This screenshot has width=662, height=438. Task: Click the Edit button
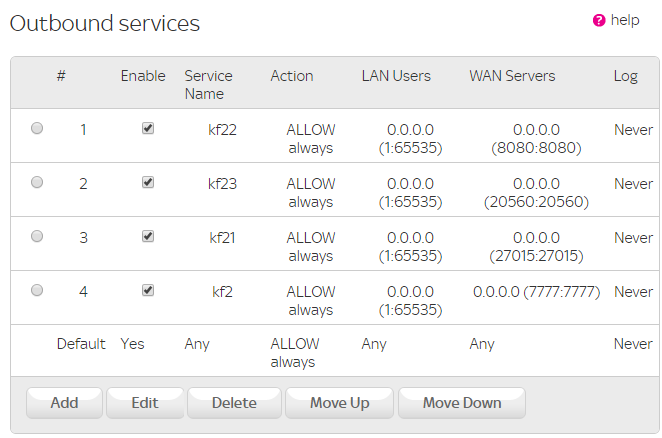tap(145, 403)
